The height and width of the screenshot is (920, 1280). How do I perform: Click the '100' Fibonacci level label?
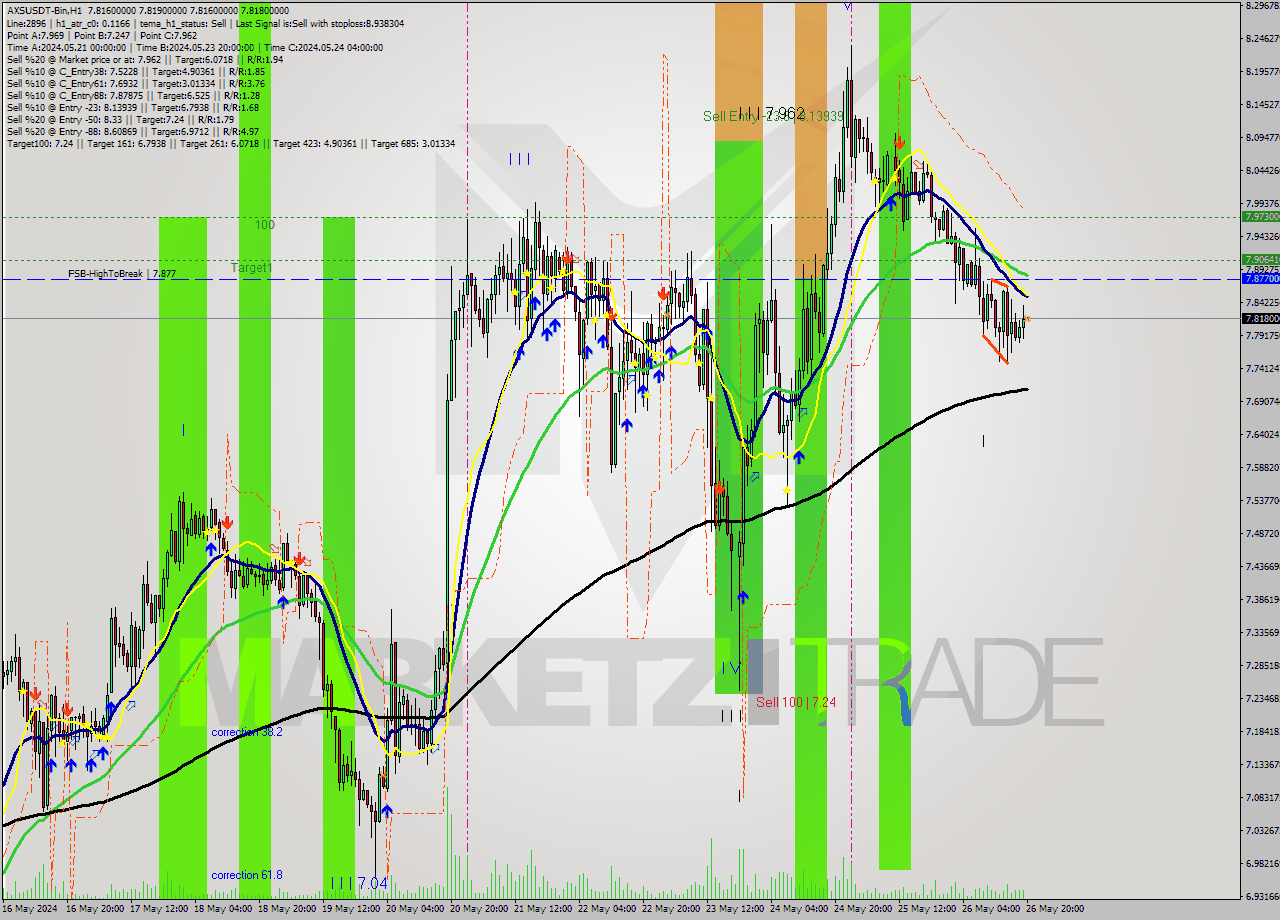tap(264, 225)
